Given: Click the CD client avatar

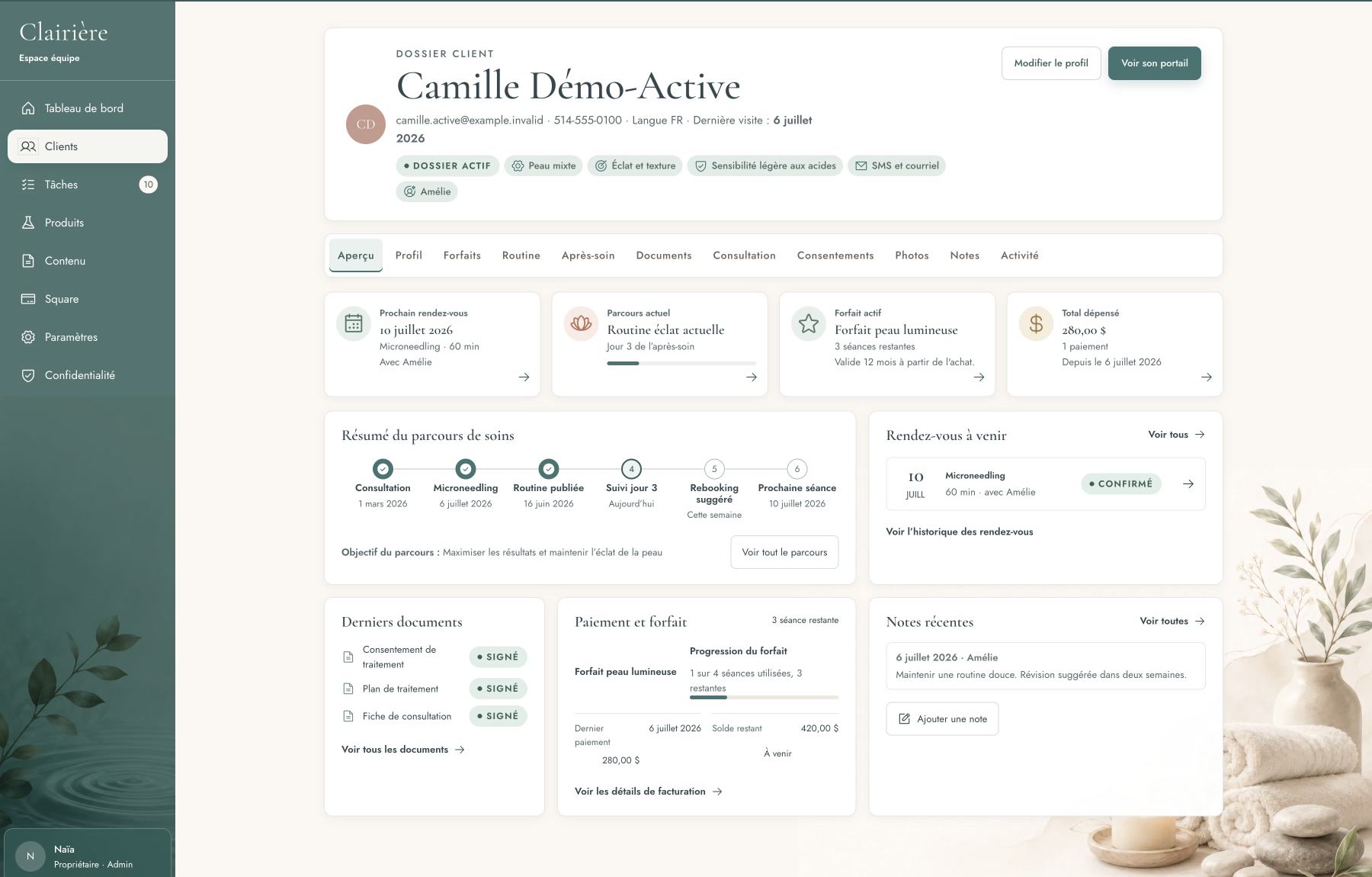Looking at the screenshot, I should click(366, 124).
